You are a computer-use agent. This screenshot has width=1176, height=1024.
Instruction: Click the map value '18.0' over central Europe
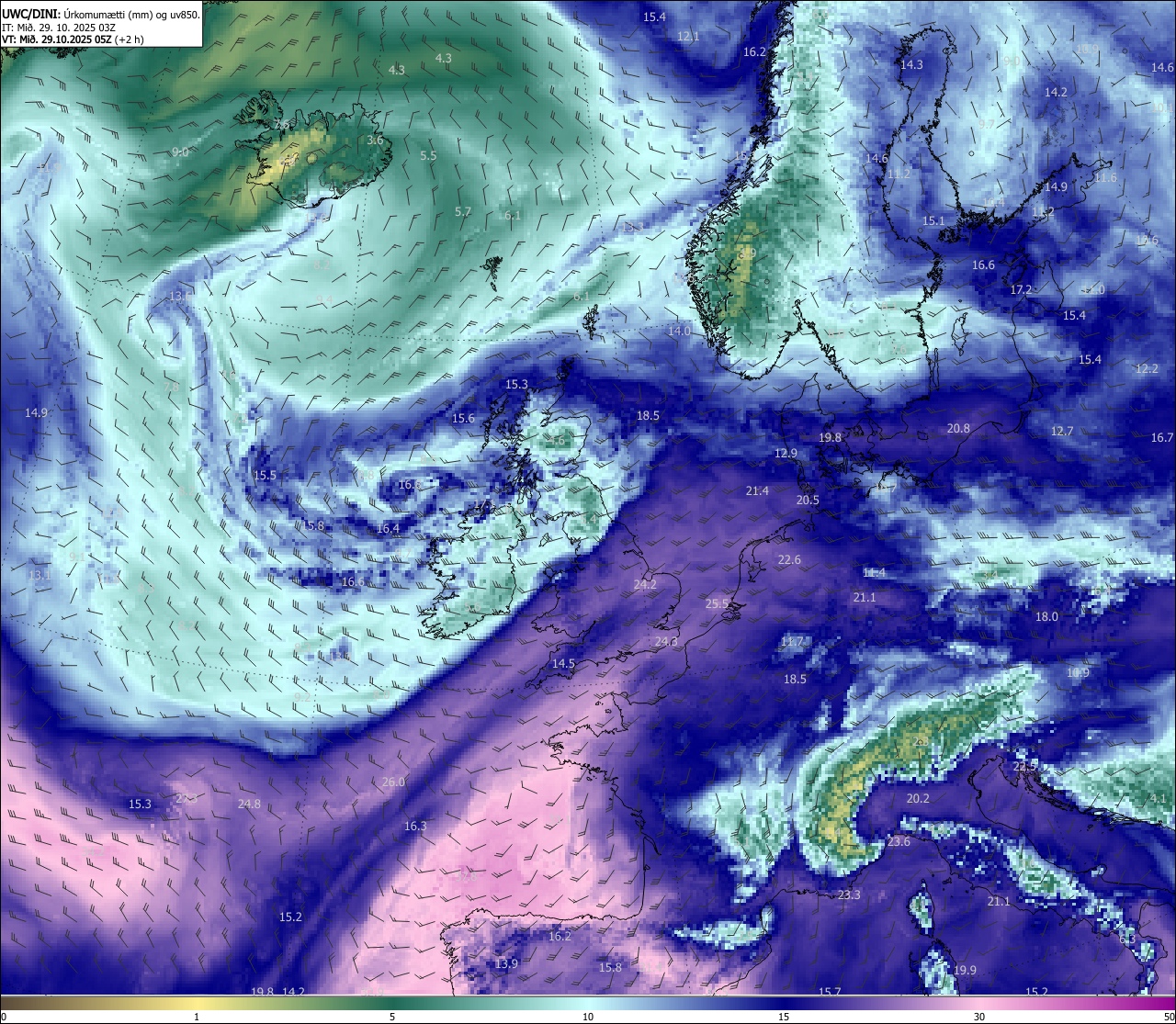point(1046,617)
